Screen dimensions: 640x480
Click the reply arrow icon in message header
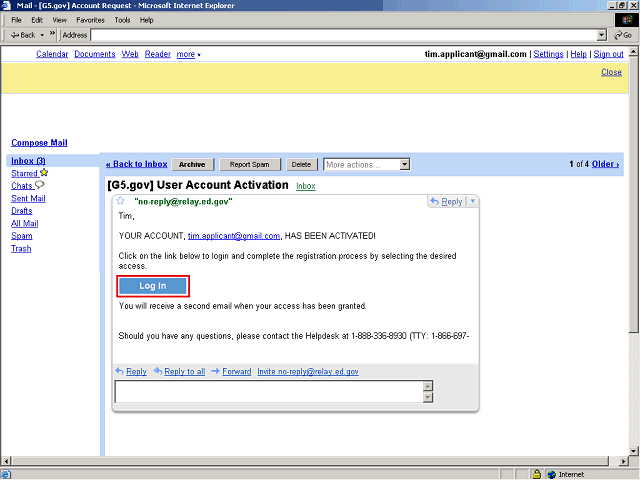coord(435,201)
